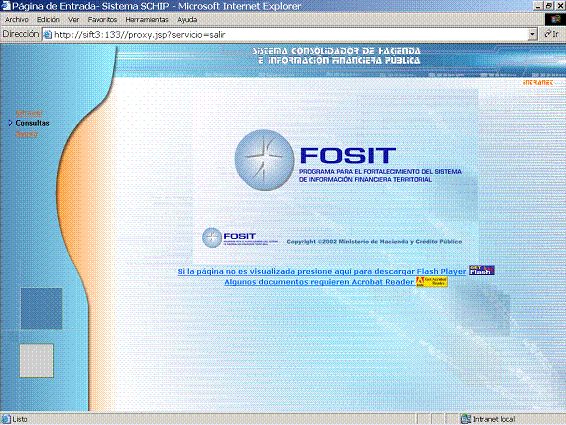Click the Acrobat Reader documents link
The height and width of the screenshot is (425, 566).
tap(319, 282)
